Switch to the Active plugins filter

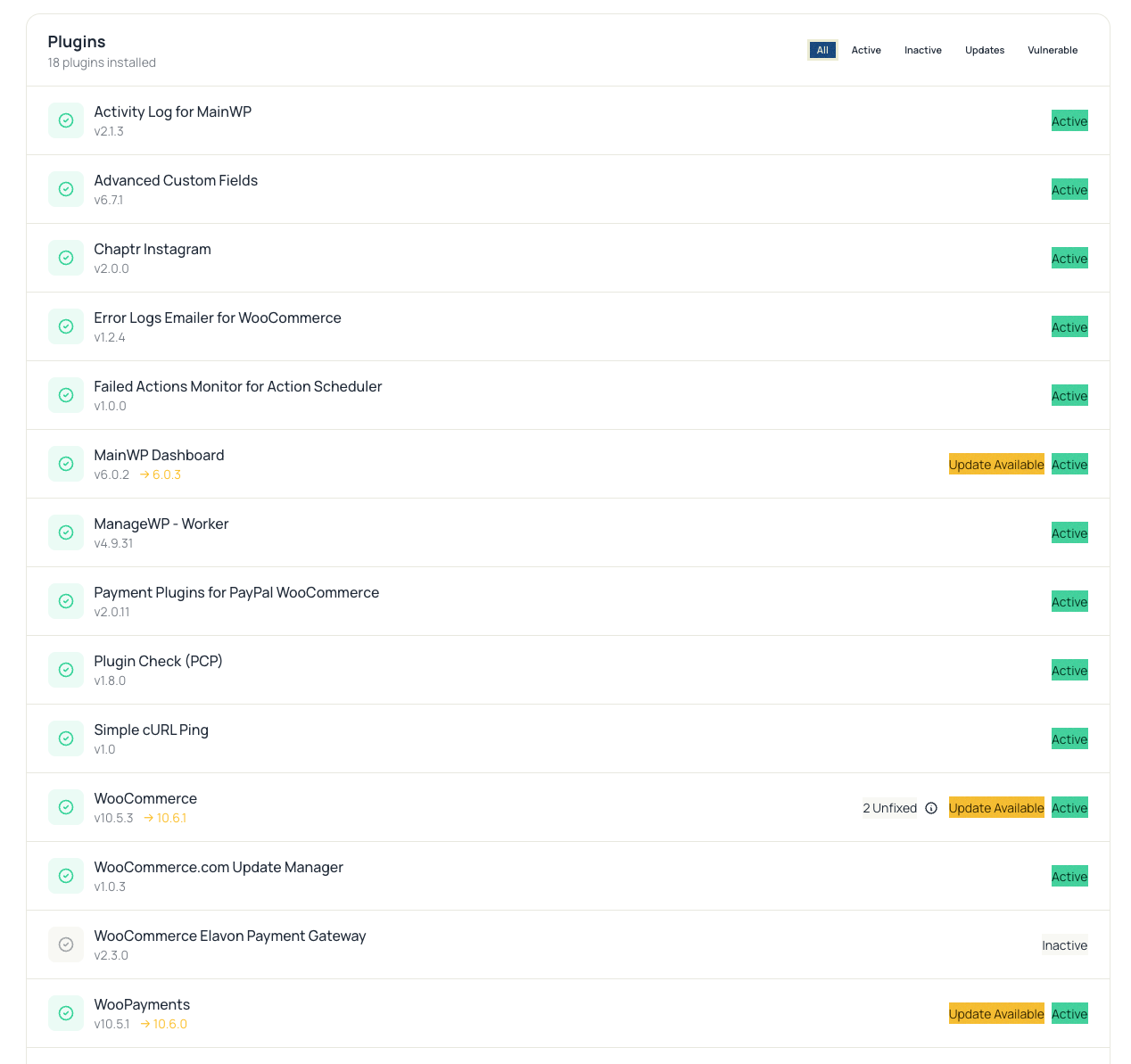[866, 50]
